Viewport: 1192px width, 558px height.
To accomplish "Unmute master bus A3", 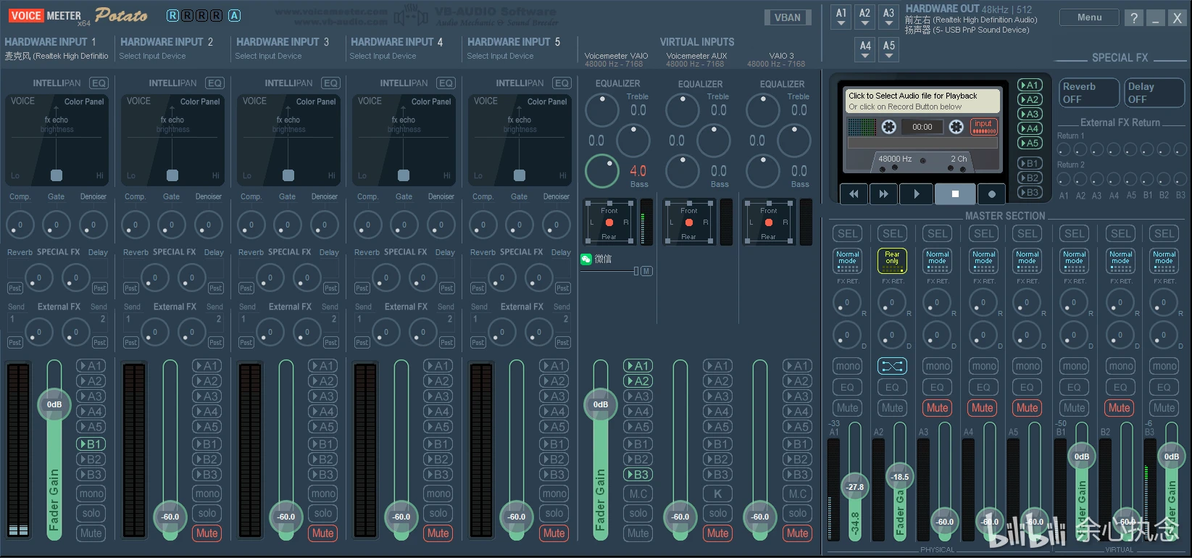I will (937, 407).
